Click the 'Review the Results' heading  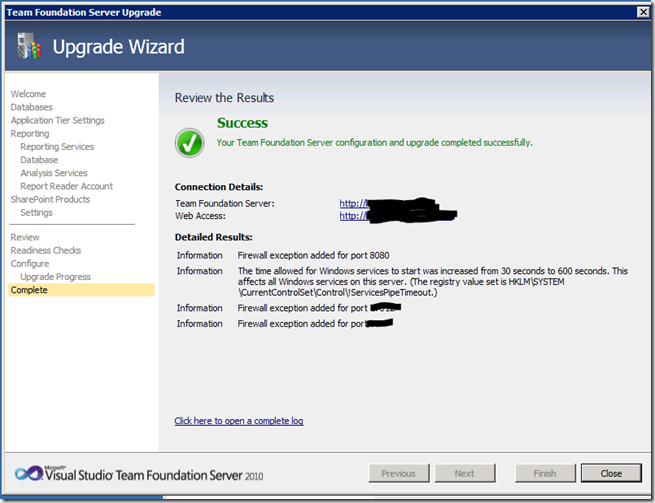point(224,98)
